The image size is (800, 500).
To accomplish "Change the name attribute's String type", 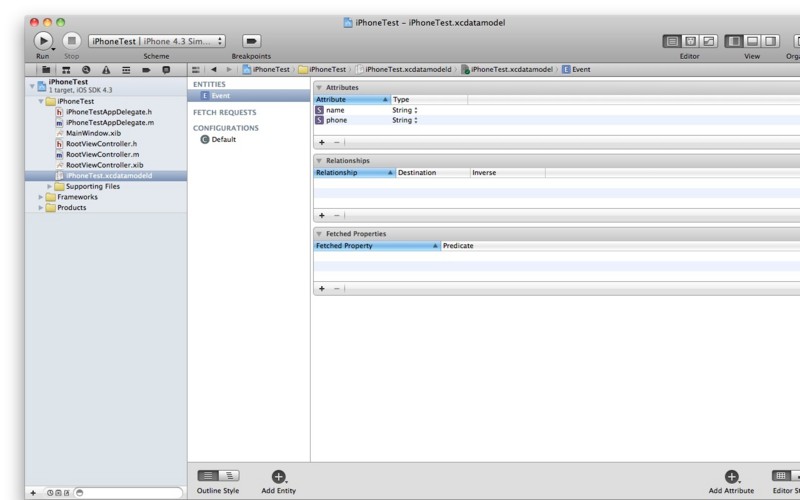I will point(405,110).
